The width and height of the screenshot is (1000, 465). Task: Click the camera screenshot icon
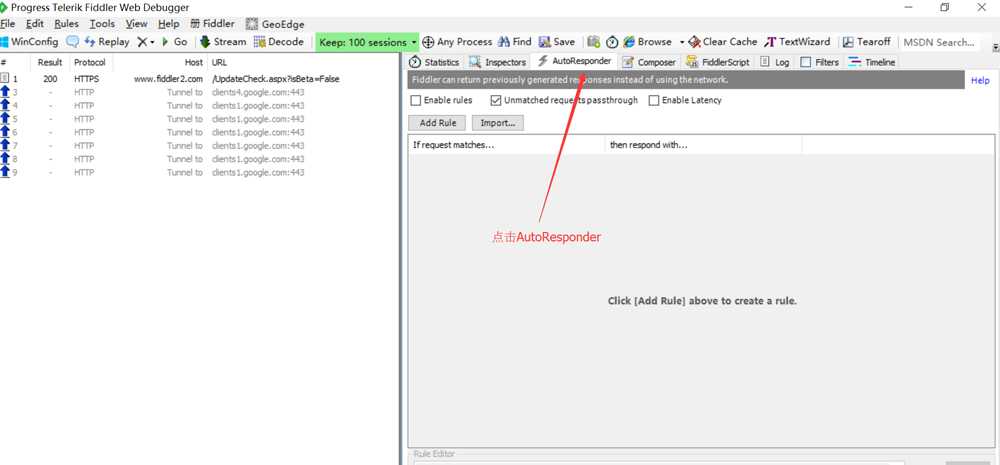594,41
